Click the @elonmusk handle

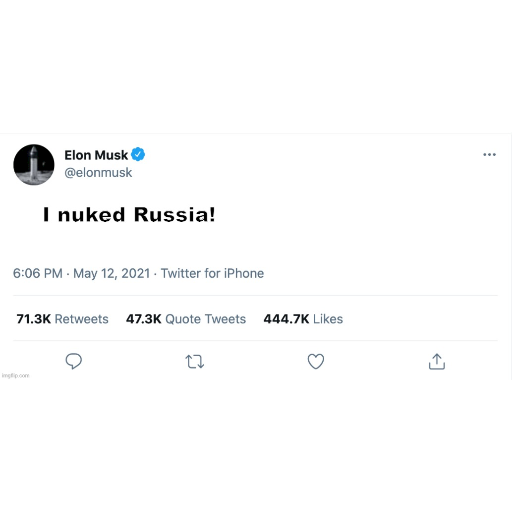pos(98,173)
